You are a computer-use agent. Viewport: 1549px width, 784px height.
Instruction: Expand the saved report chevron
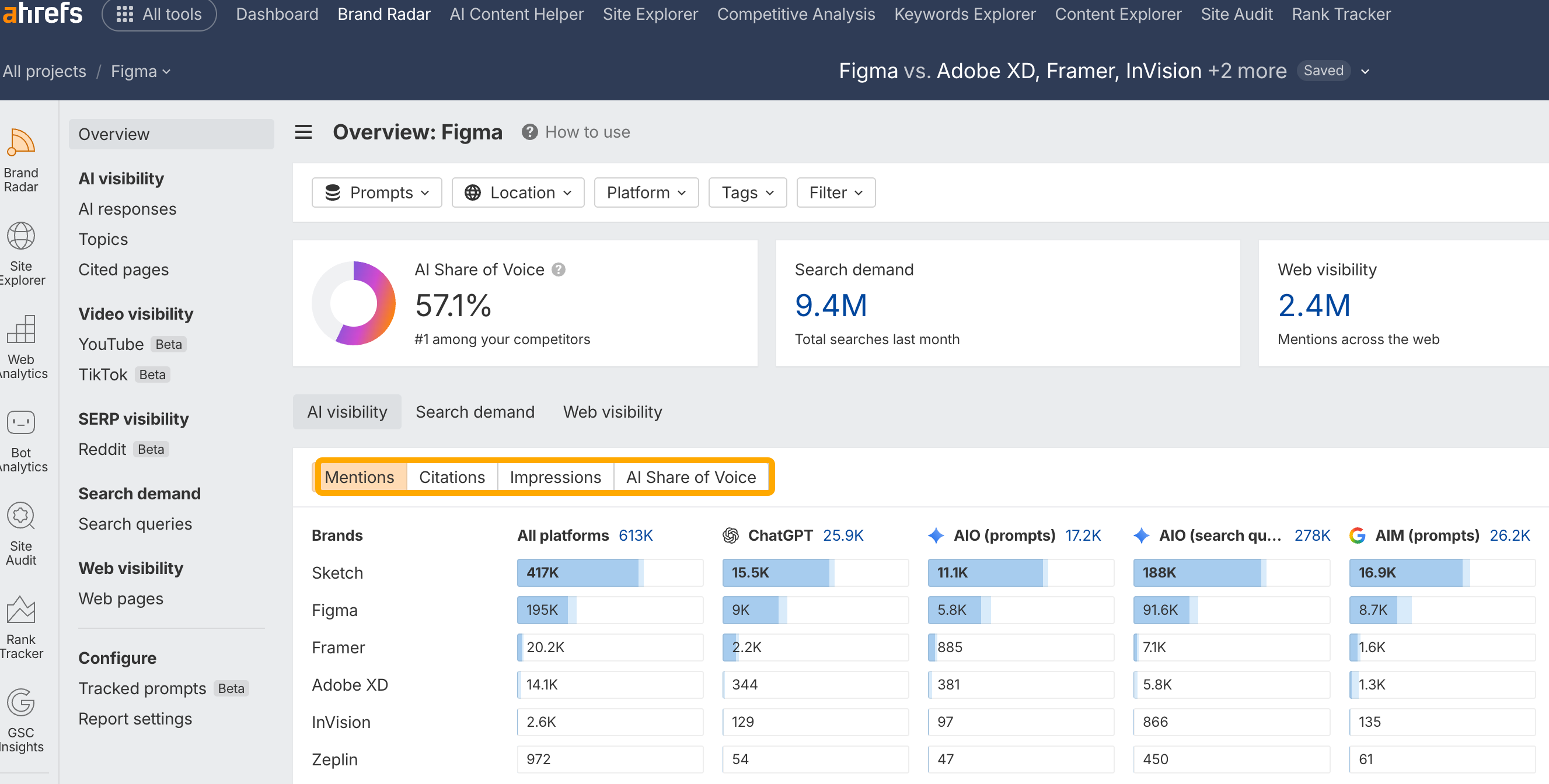[1365, 71]
